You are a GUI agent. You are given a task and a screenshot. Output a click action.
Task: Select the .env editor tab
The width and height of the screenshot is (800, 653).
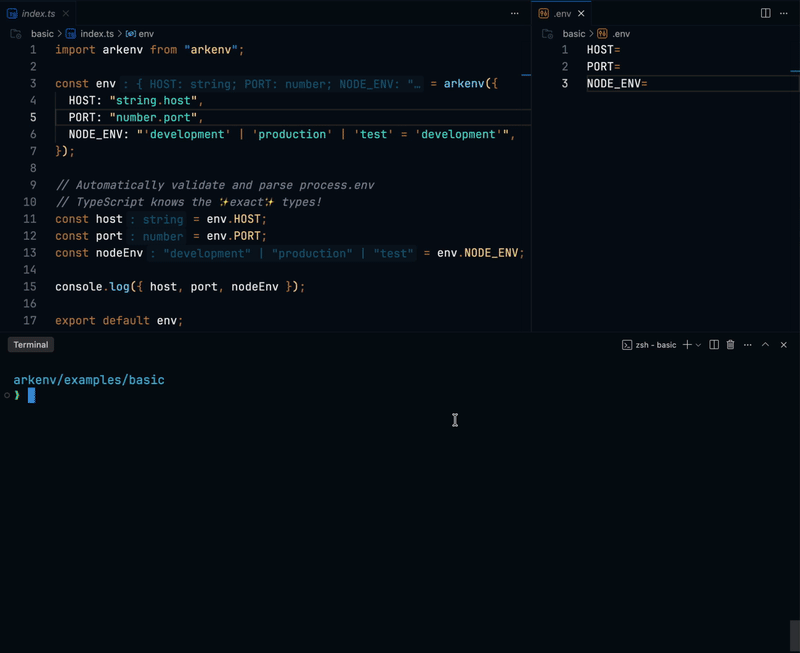click(x=558, y=13)
